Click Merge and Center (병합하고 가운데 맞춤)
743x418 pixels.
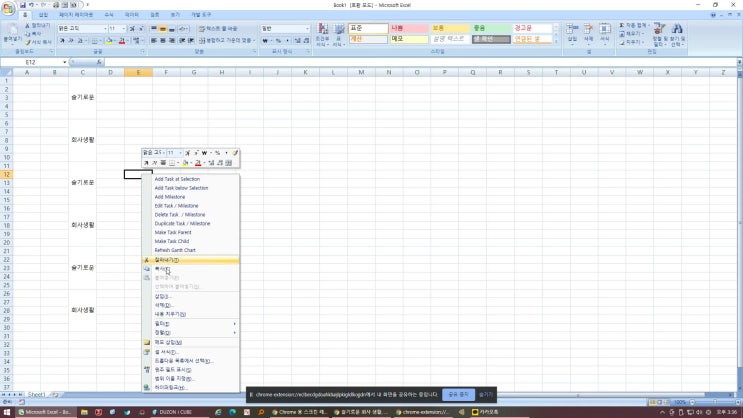pos(226,41)
